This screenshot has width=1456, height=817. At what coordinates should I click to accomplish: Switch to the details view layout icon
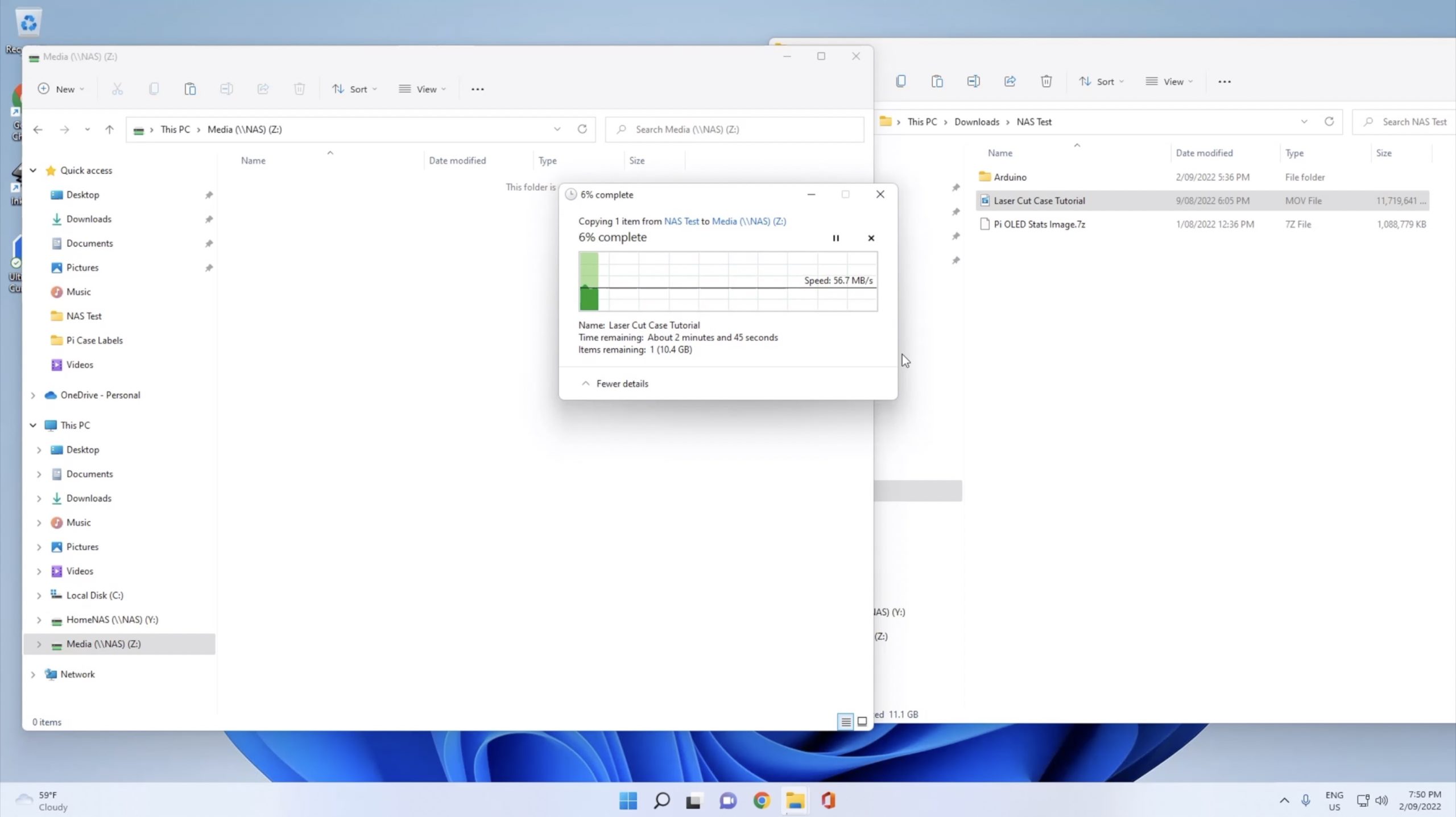tap(846, 721)
